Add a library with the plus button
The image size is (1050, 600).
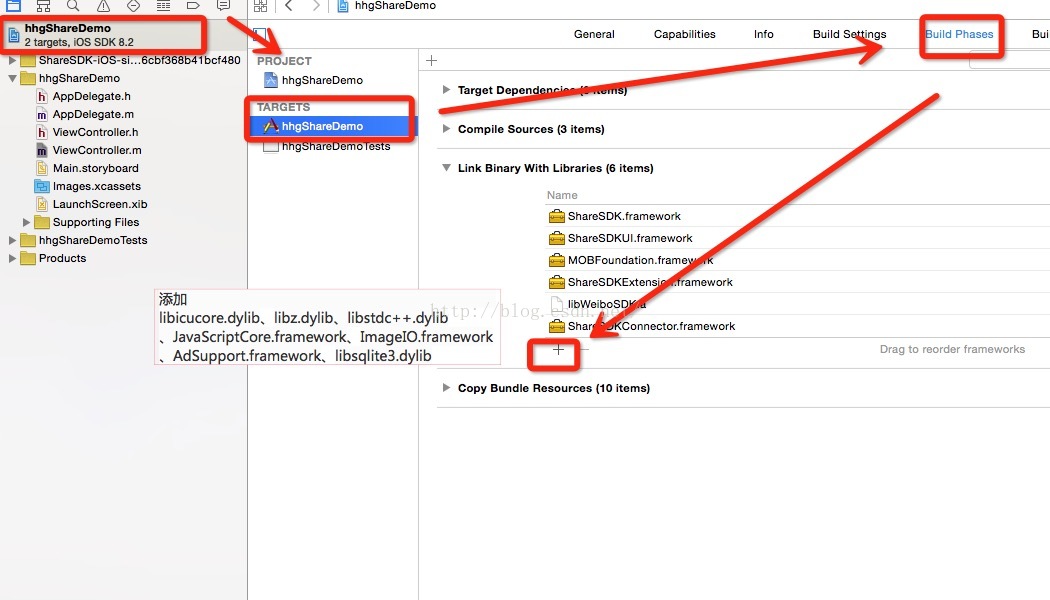pos(558,349)
